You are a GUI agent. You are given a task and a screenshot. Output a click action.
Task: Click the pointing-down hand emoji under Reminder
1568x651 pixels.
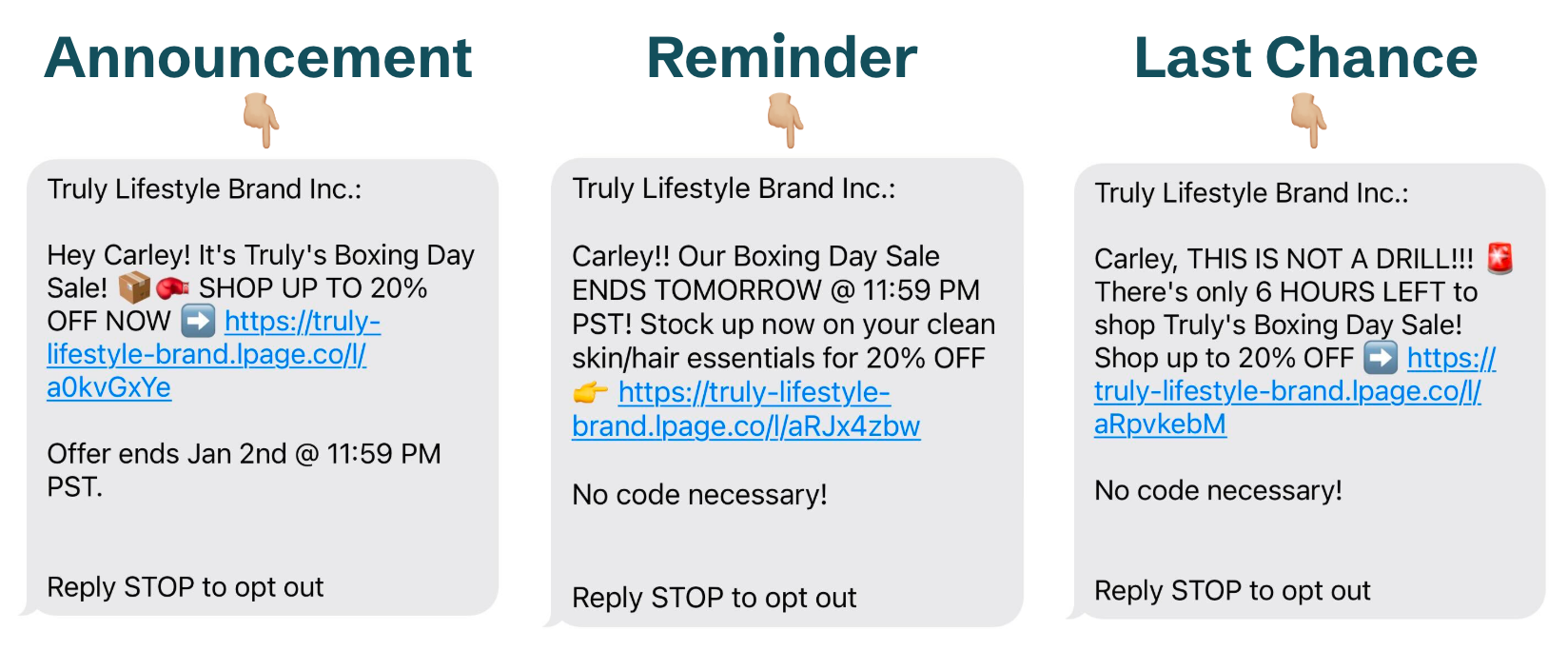coord(785,120)
